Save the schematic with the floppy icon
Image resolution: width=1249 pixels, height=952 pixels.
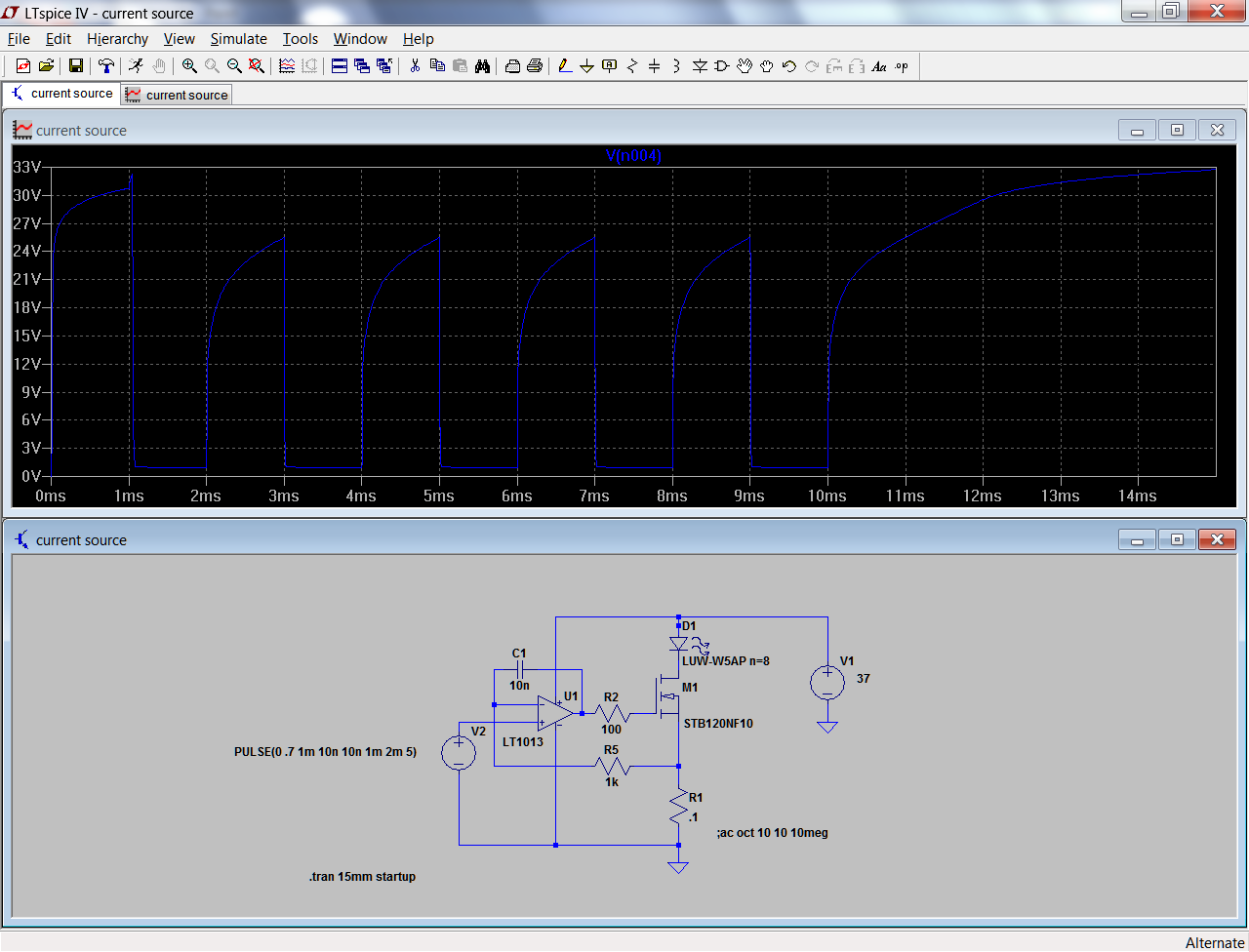(76, 66)
